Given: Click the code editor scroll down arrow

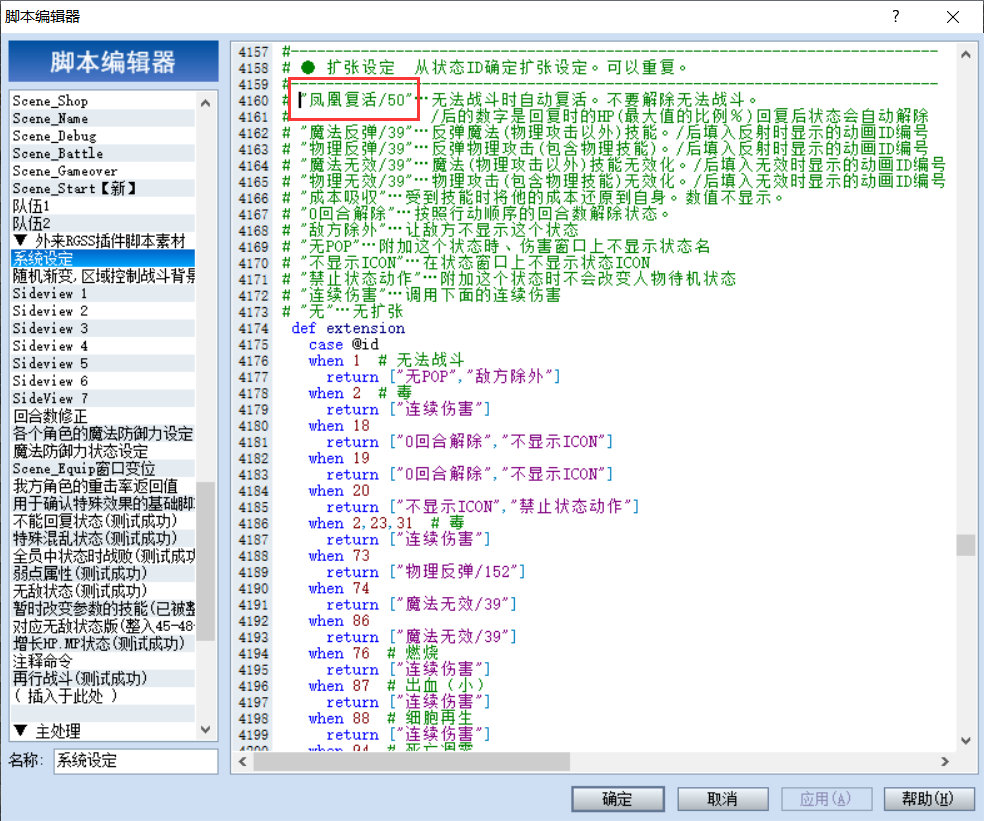Looking at the screenshot, I should pyautogui.click(x=966, y=740).
